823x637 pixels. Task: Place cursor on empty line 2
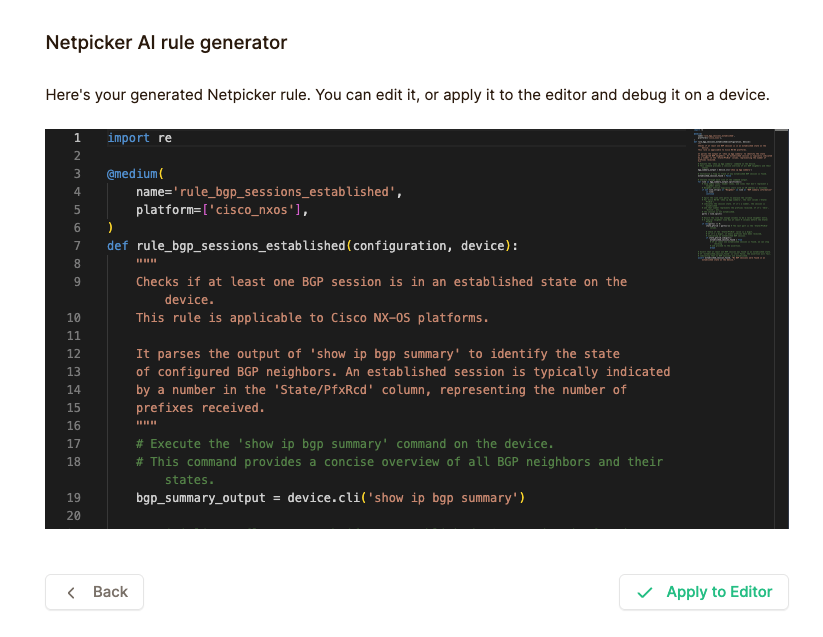300,156
